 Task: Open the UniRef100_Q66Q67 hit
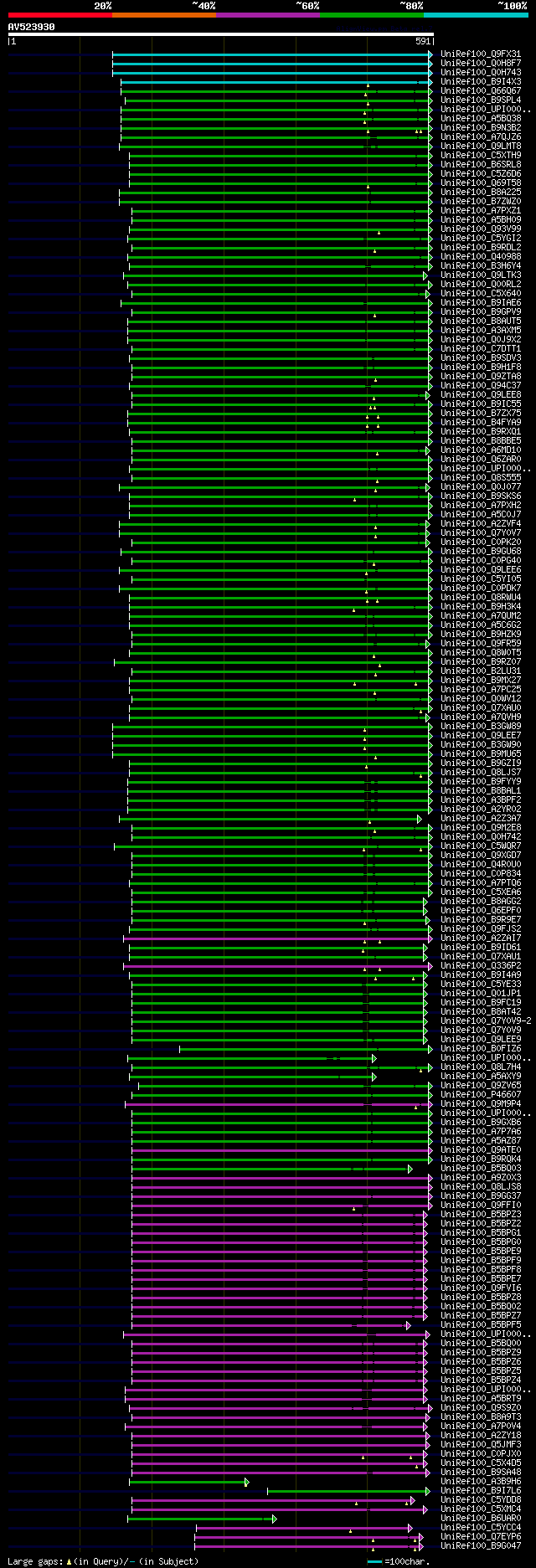pos(481,90)
